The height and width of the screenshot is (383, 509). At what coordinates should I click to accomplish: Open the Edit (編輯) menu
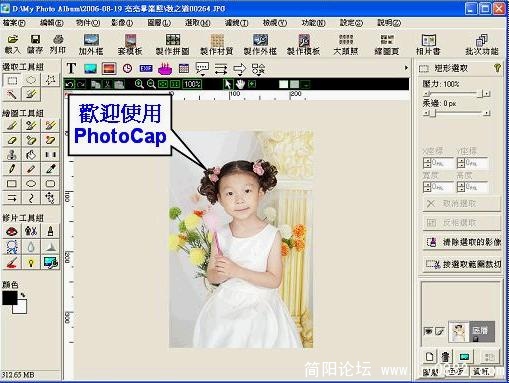pos(51,23)
